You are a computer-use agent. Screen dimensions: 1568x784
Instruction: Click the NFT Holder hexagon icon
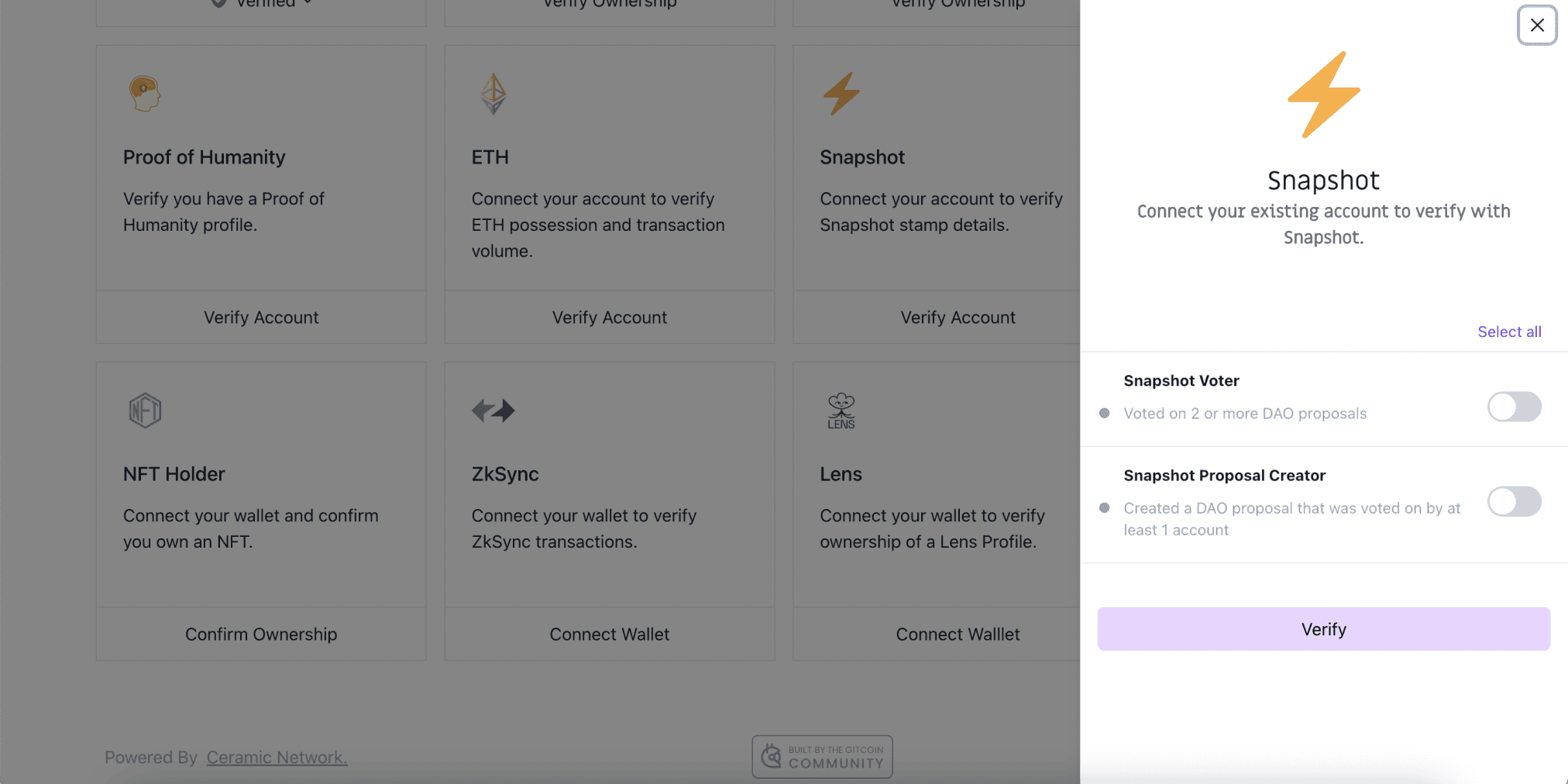tap(145, 411)
